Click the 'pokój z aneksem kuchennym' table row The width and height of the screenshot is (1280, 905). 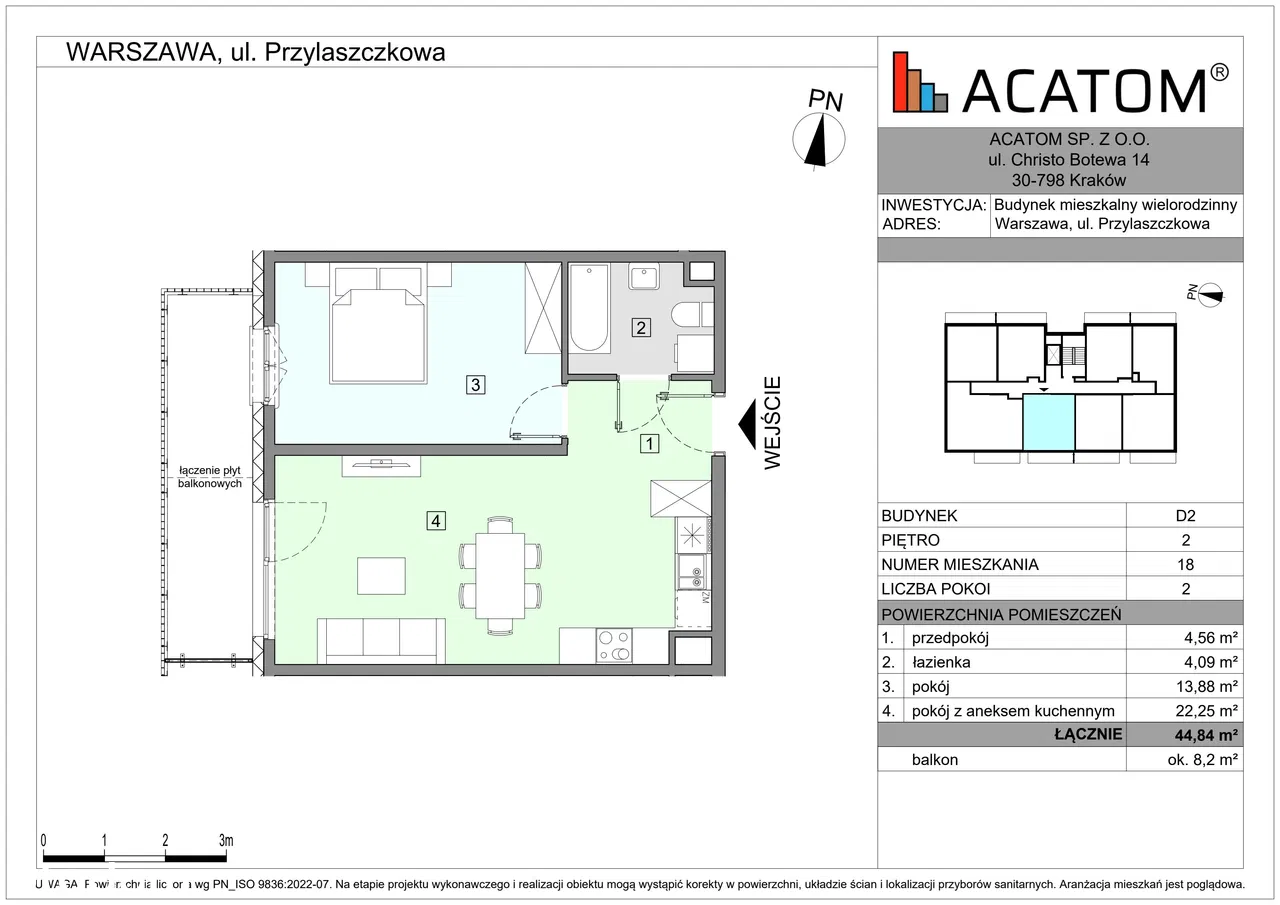(x=1059, y=711)
